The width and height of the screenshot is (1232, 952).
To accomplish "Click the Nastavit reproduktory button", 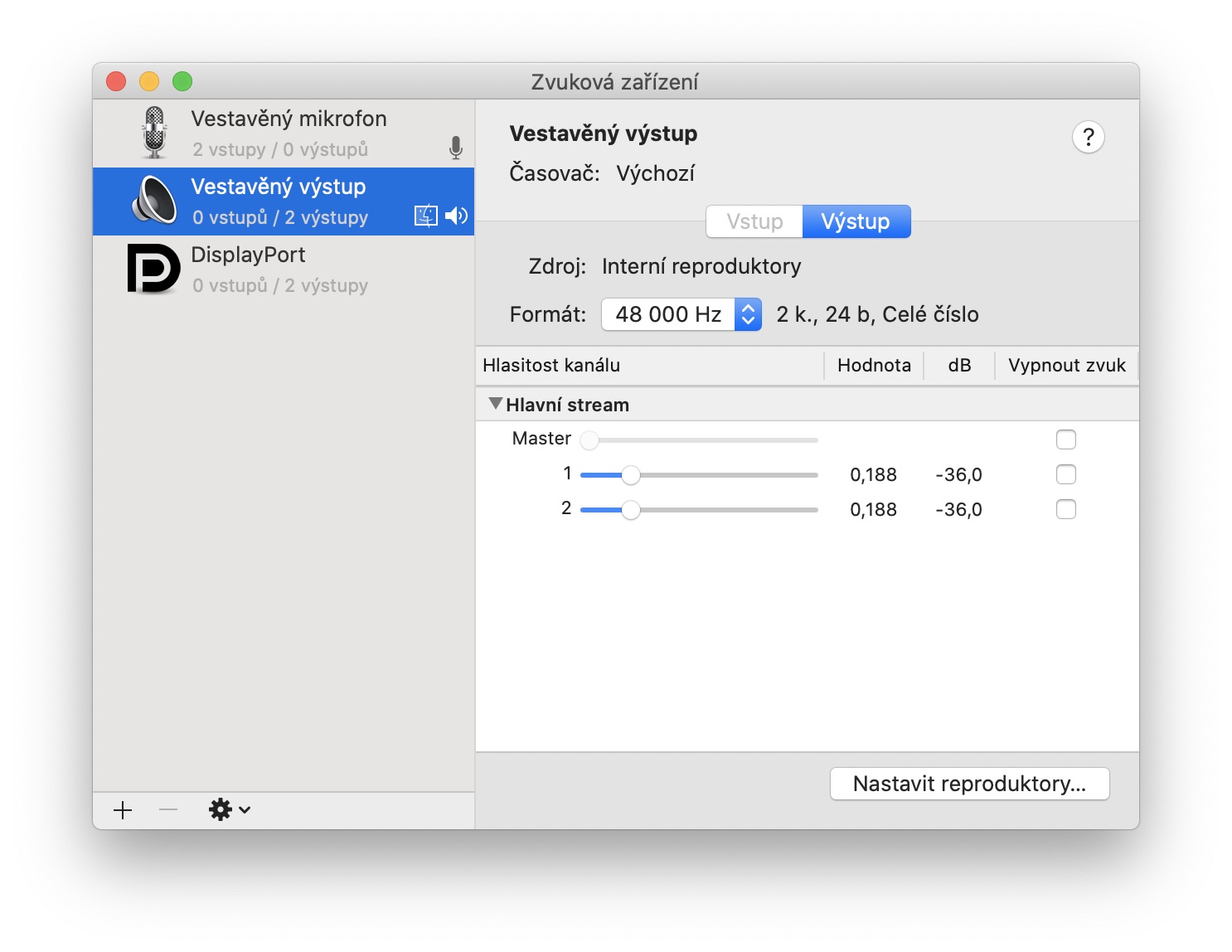I will pyautogui.click(x=969, y=783).
